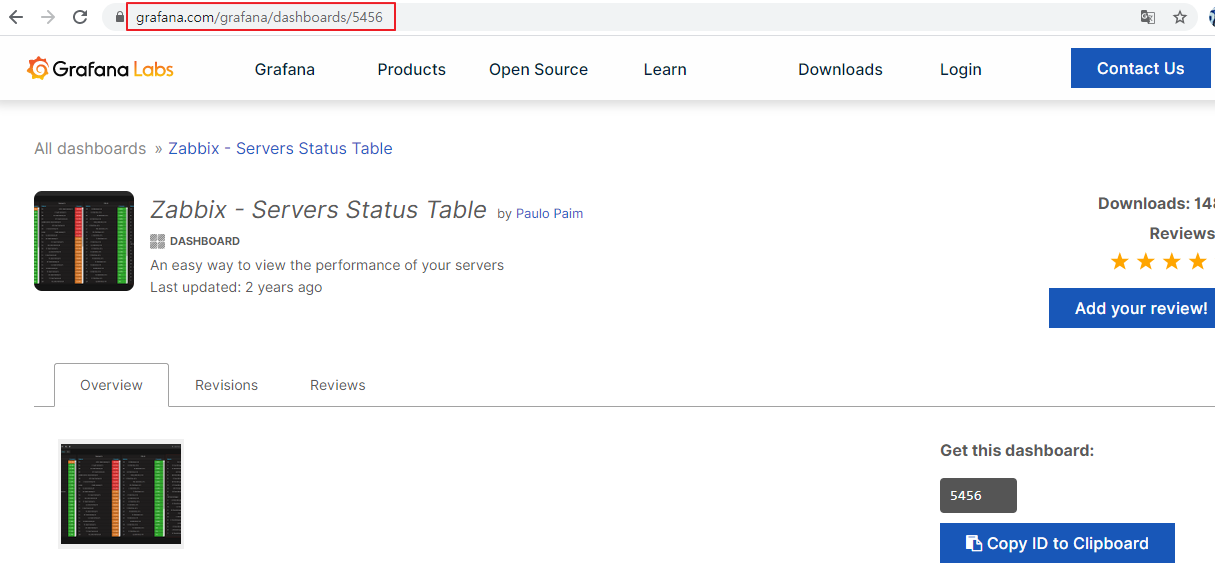The height and width of the screenshot is (567, 1215).
Task: Click the Login link
Action: [x=960, y=69]
